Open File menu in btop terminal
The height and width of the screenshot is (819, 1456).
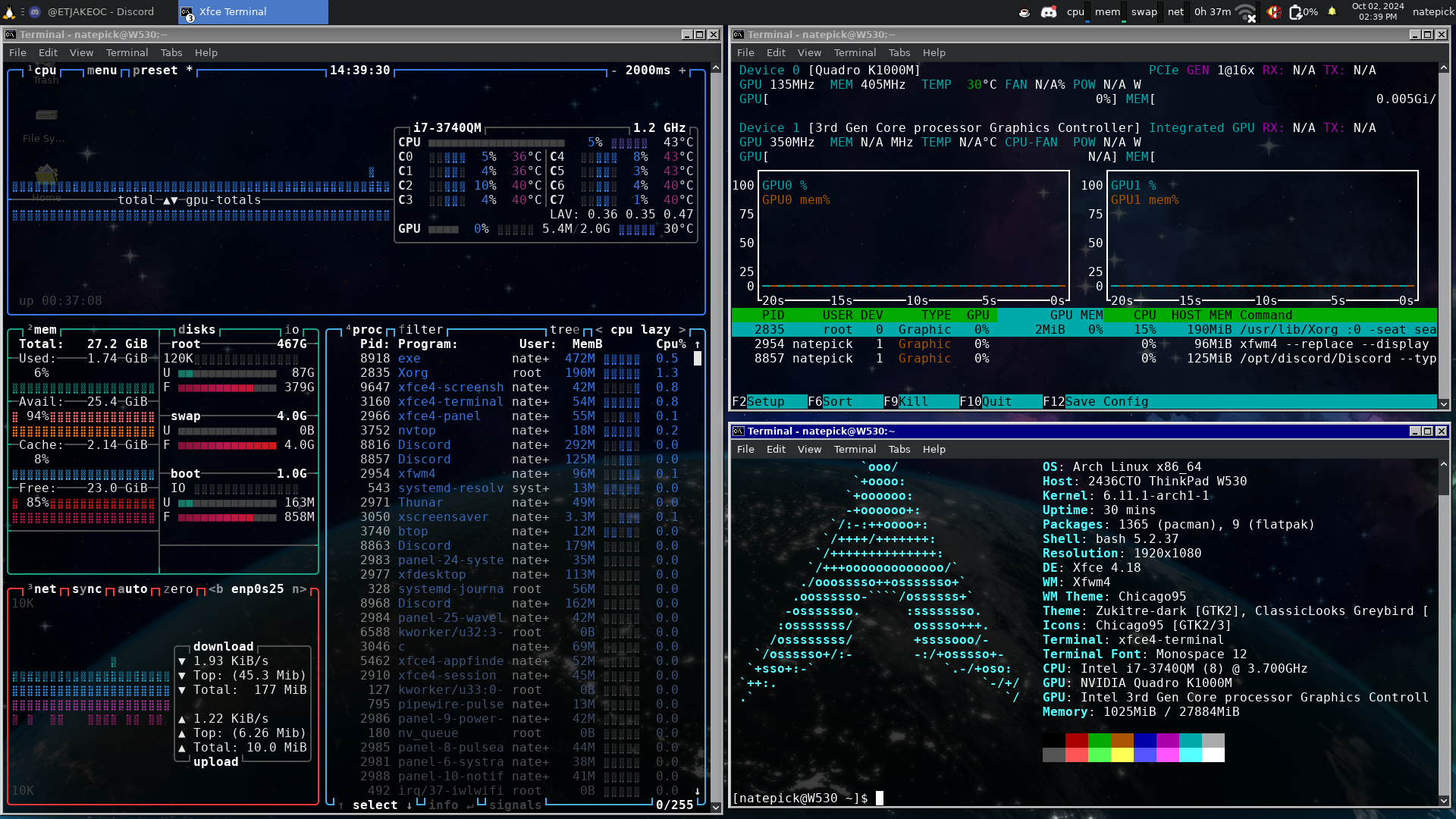17,53
